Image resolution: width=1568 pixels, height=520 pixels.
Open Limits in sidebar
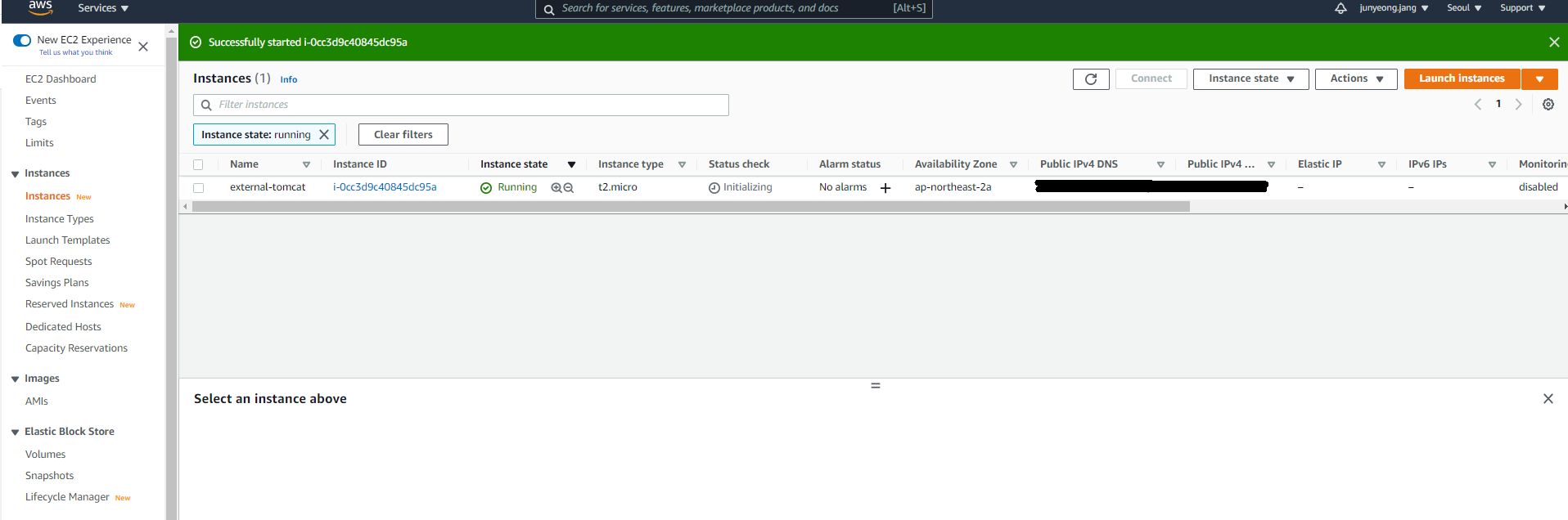(x=39, y=143)
